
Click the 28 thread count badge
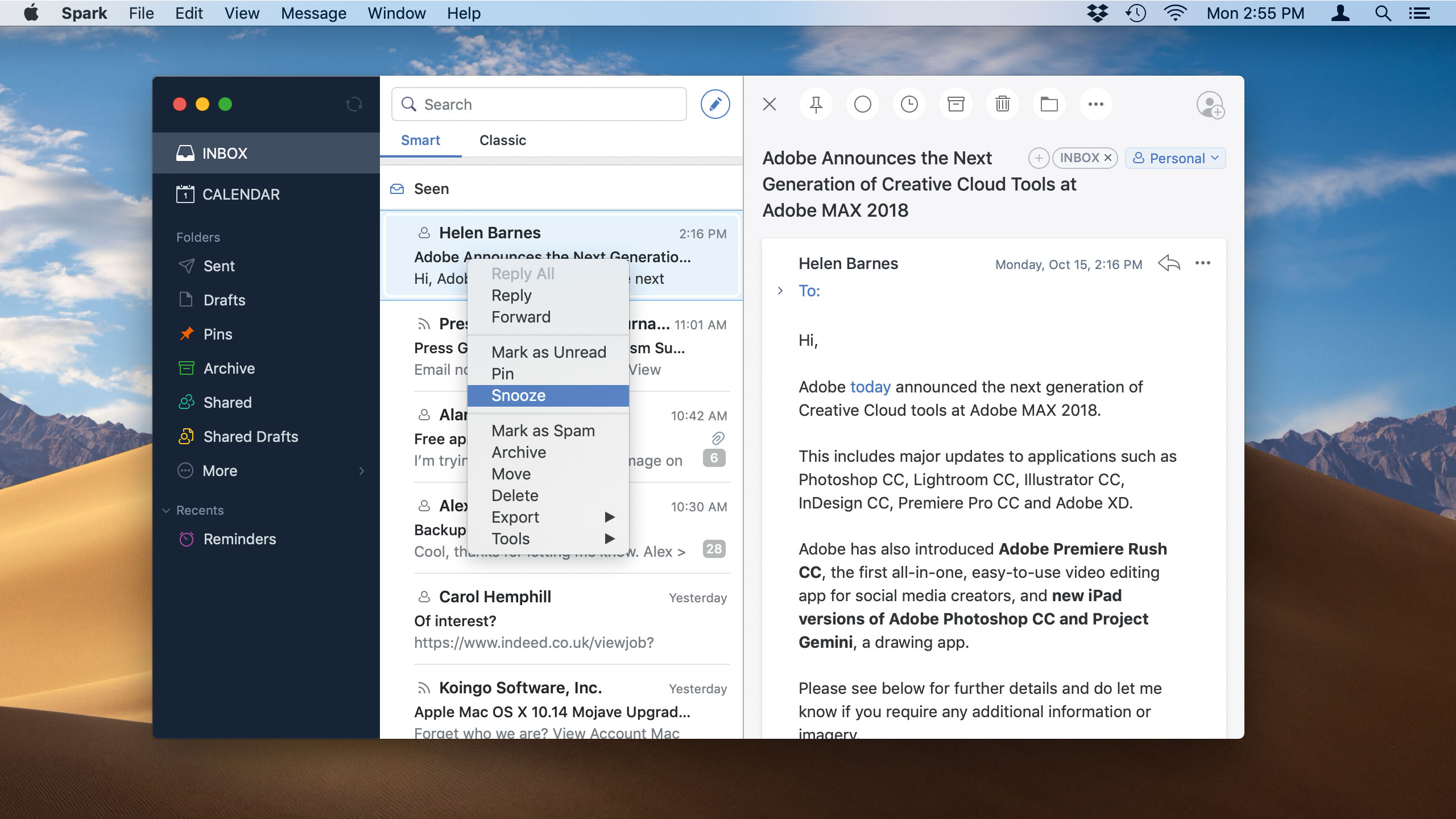click(x=714, y=549)
